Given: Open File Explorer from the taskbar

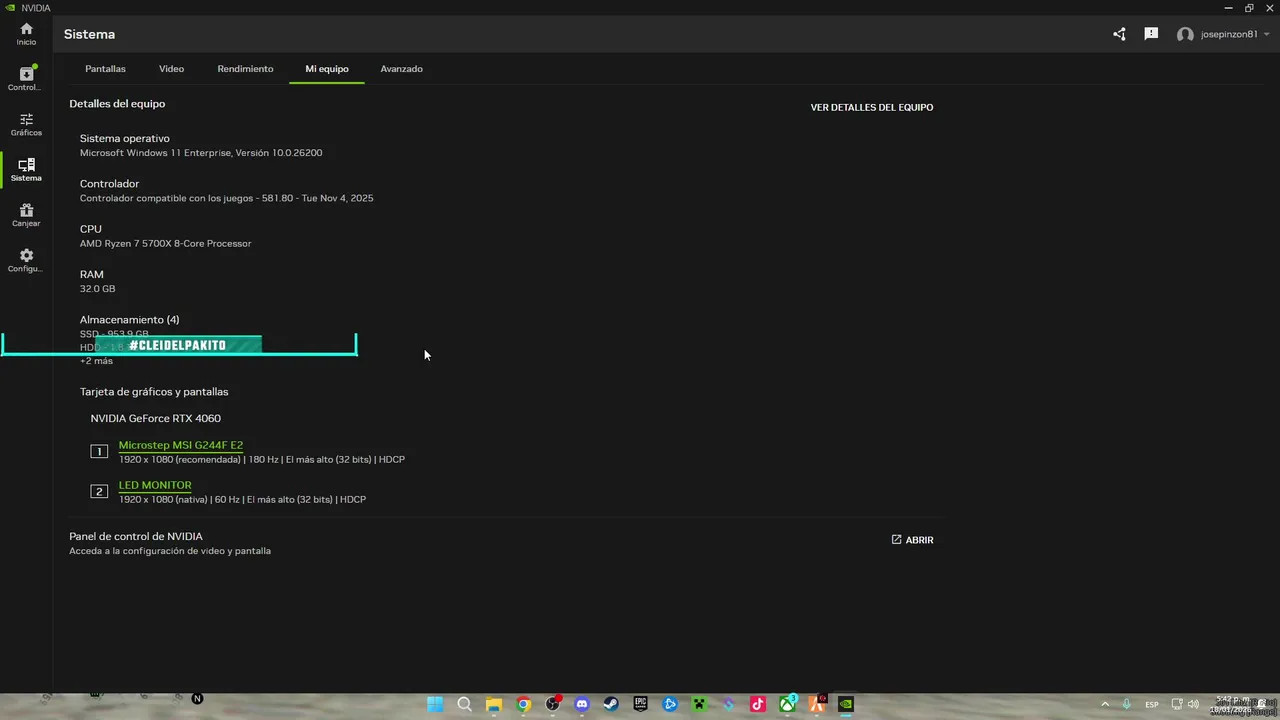Looking at the screenshot, I should (x=493, y=704).
